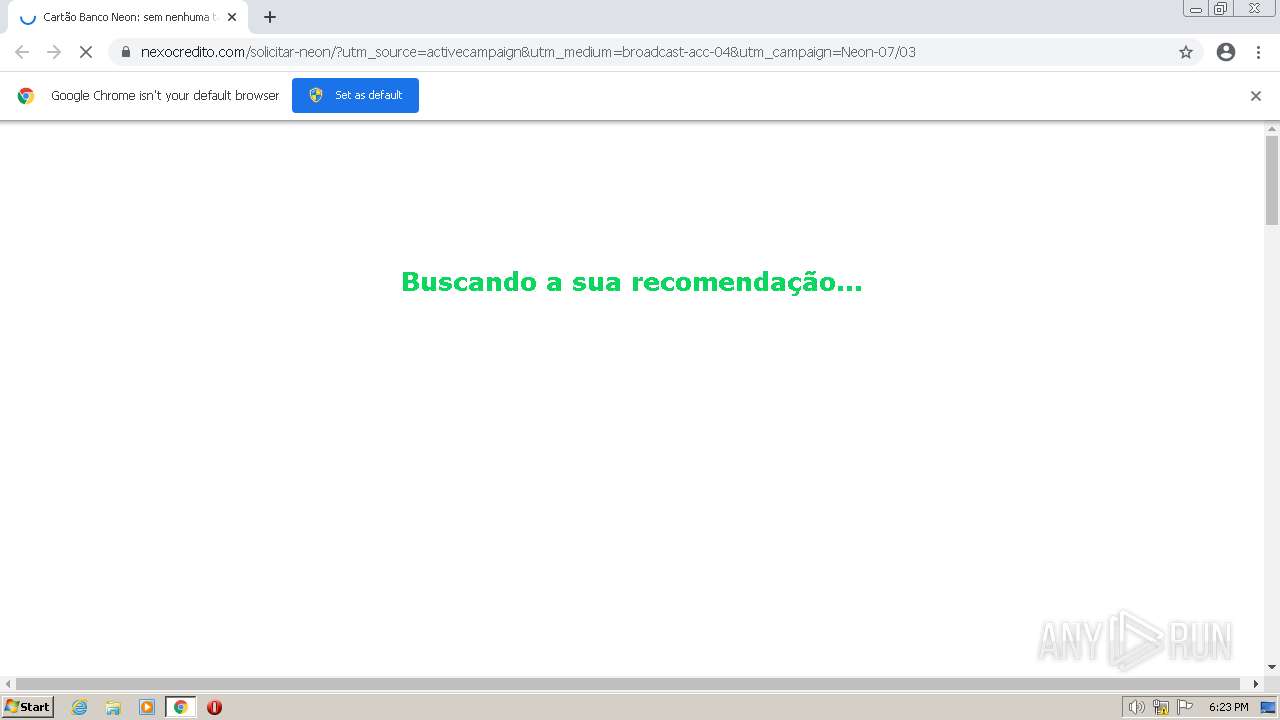The height and width of the screenshot is (720, 1280).
Task: Click the 6:23 PM clock
Action: pyautogui.click(x=1228, y=707)
